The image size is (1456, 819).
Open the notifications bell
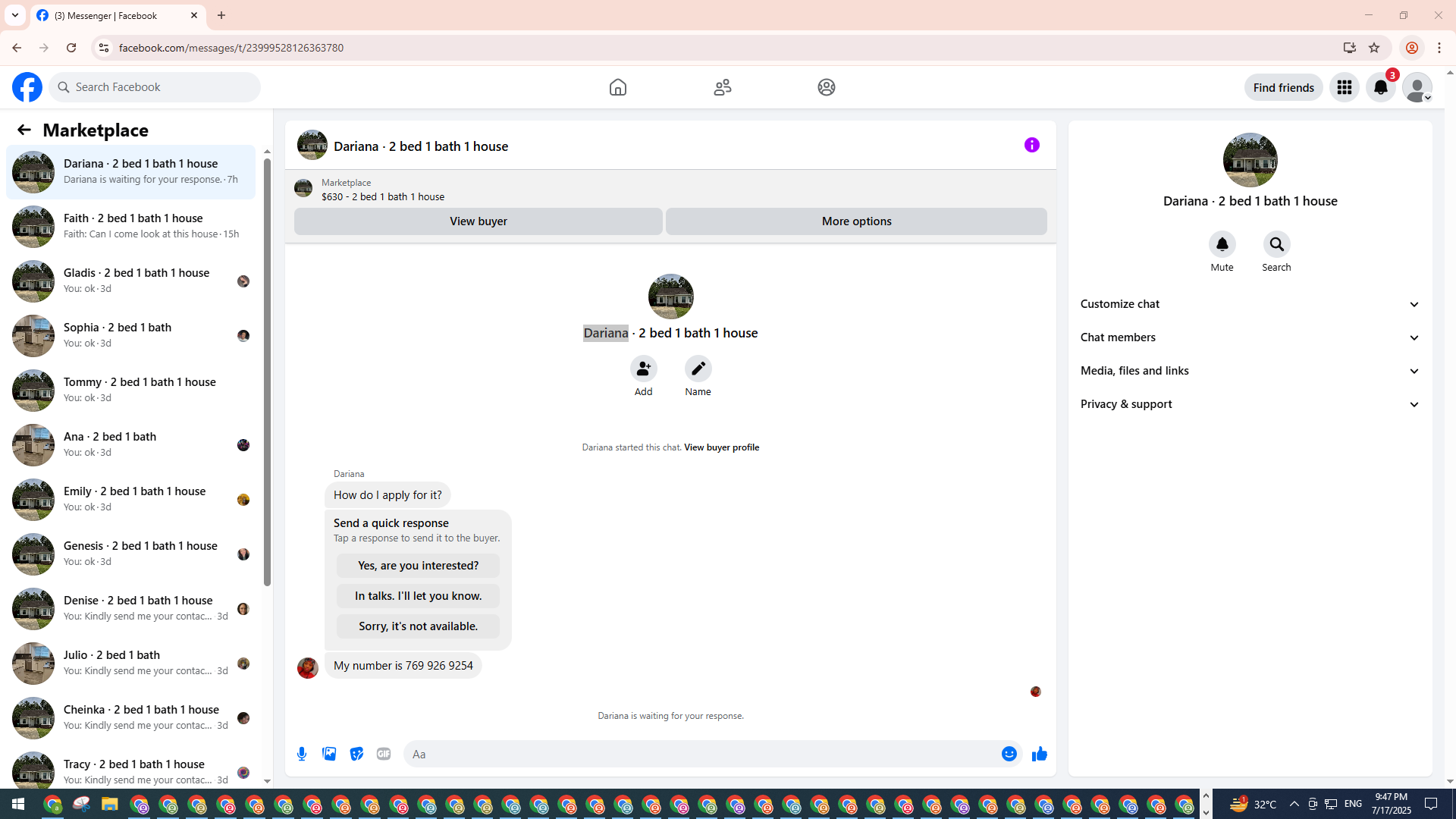coord(1381,87)
